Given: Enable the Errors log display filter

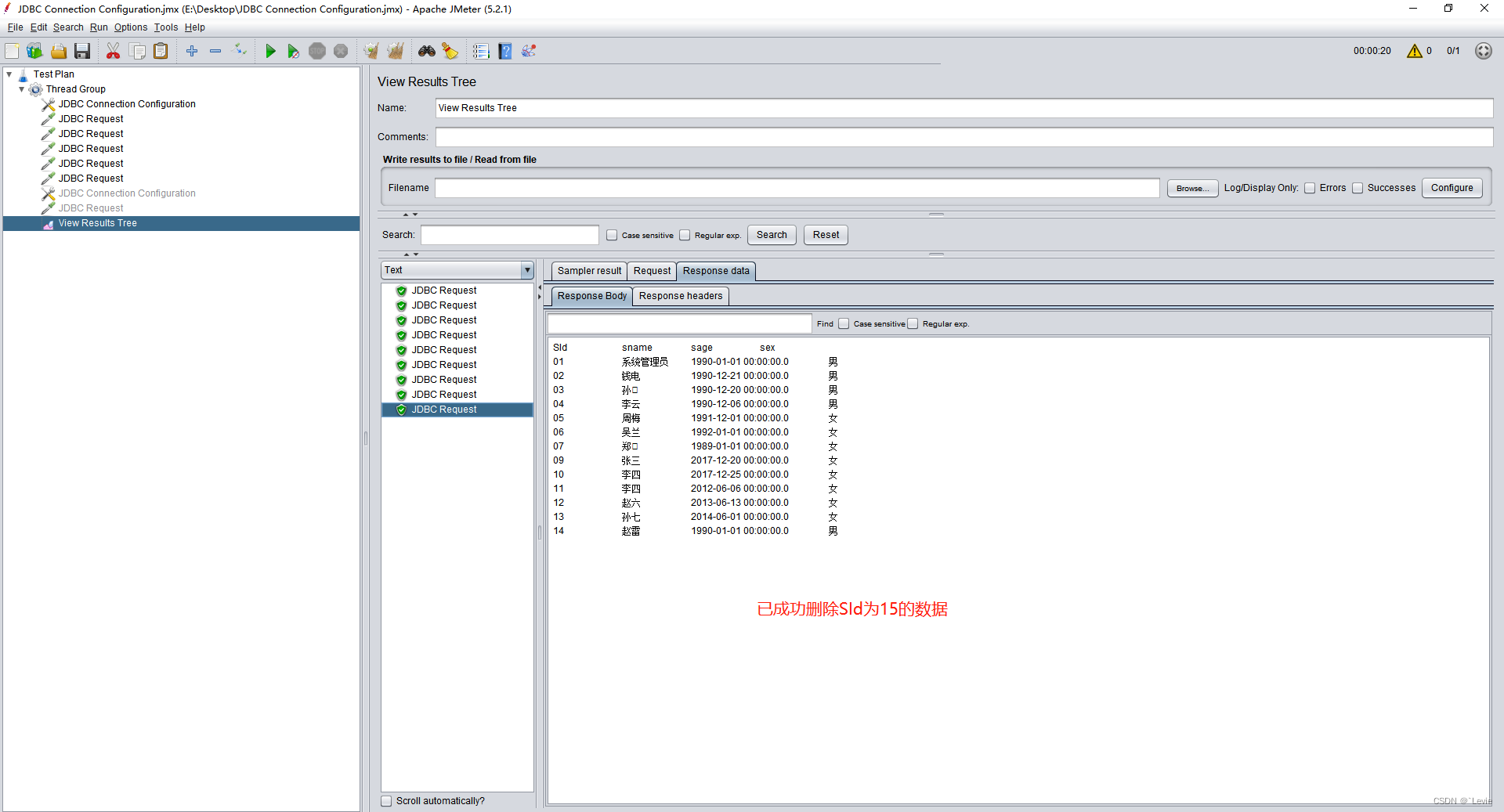Looking at the screenshot, I should click(x=1311, y=188).
